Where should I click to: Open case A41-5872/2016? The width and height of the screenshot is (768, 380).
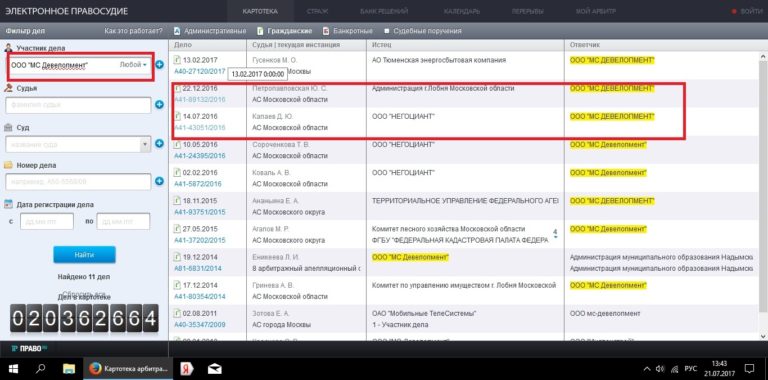(x=197, y=184)
